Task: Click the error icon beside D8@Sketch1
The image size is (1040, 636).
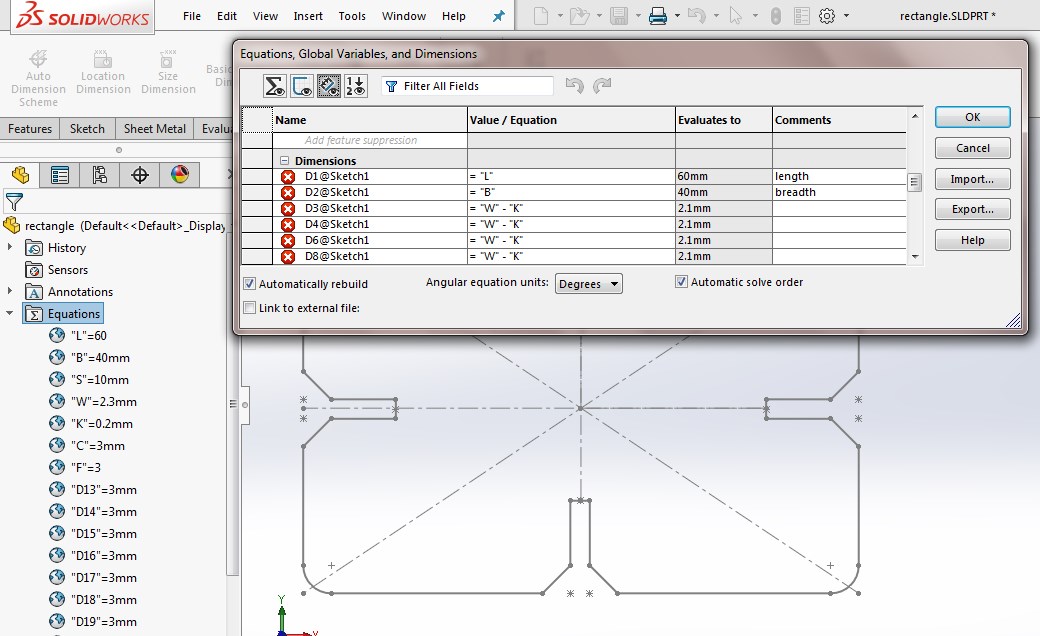Action: click(288, 257)
